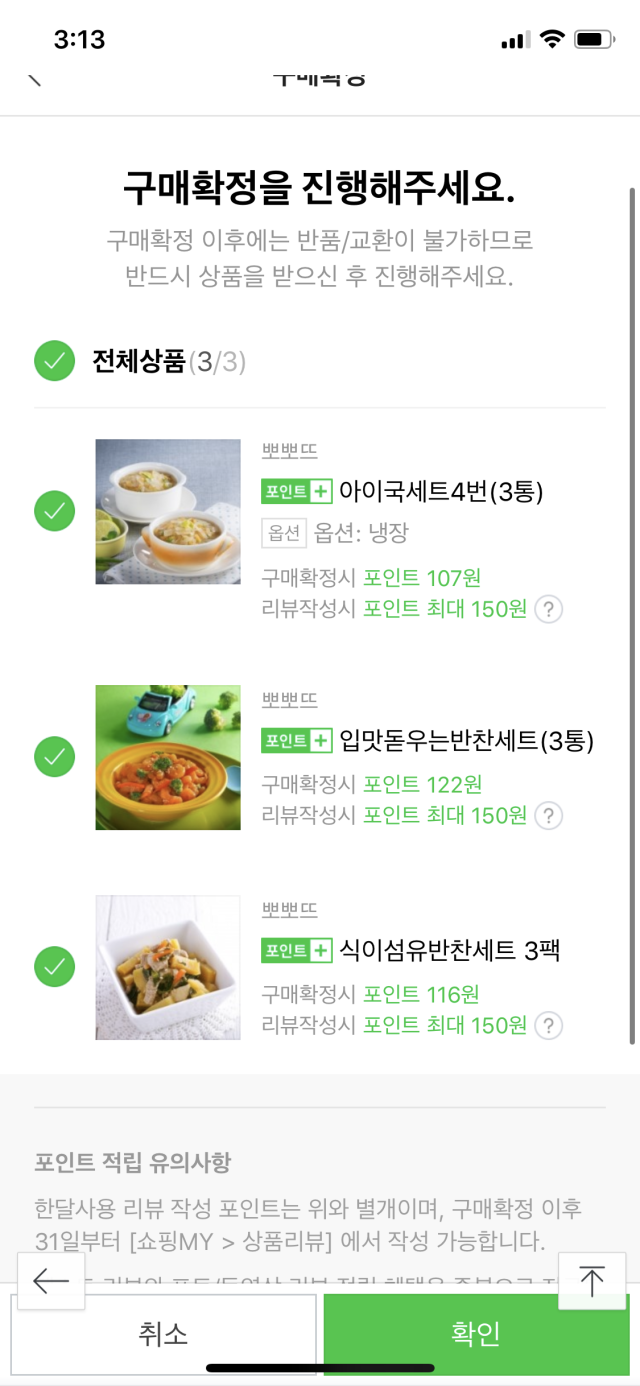The image size is (640, 1386).
Task: Open review points help for 입맛돋우는반찬세트
Action: tap(548, 816)
